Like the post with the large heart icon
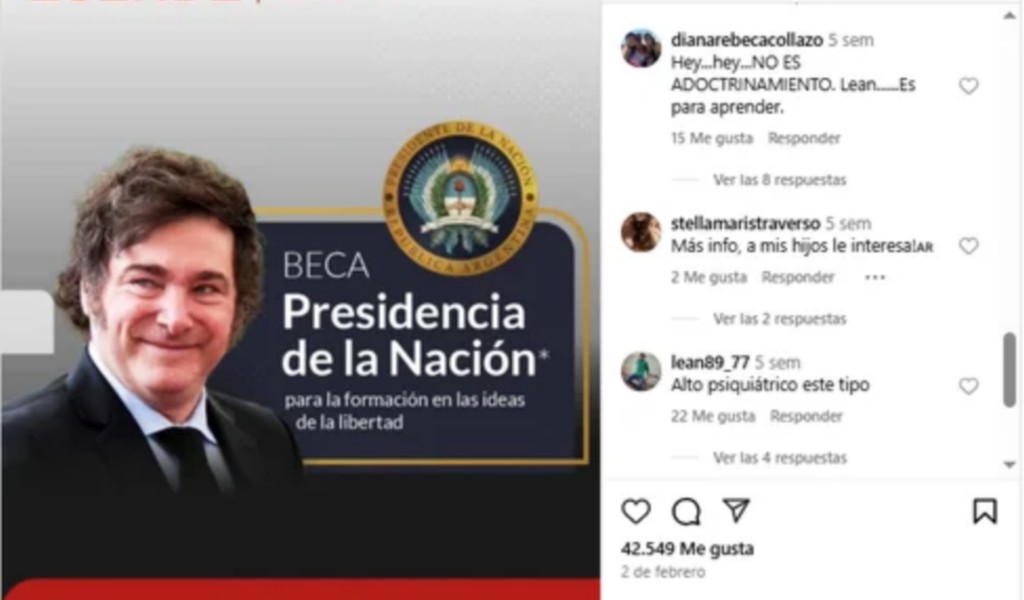1024x600 pixels. point(636,511)
